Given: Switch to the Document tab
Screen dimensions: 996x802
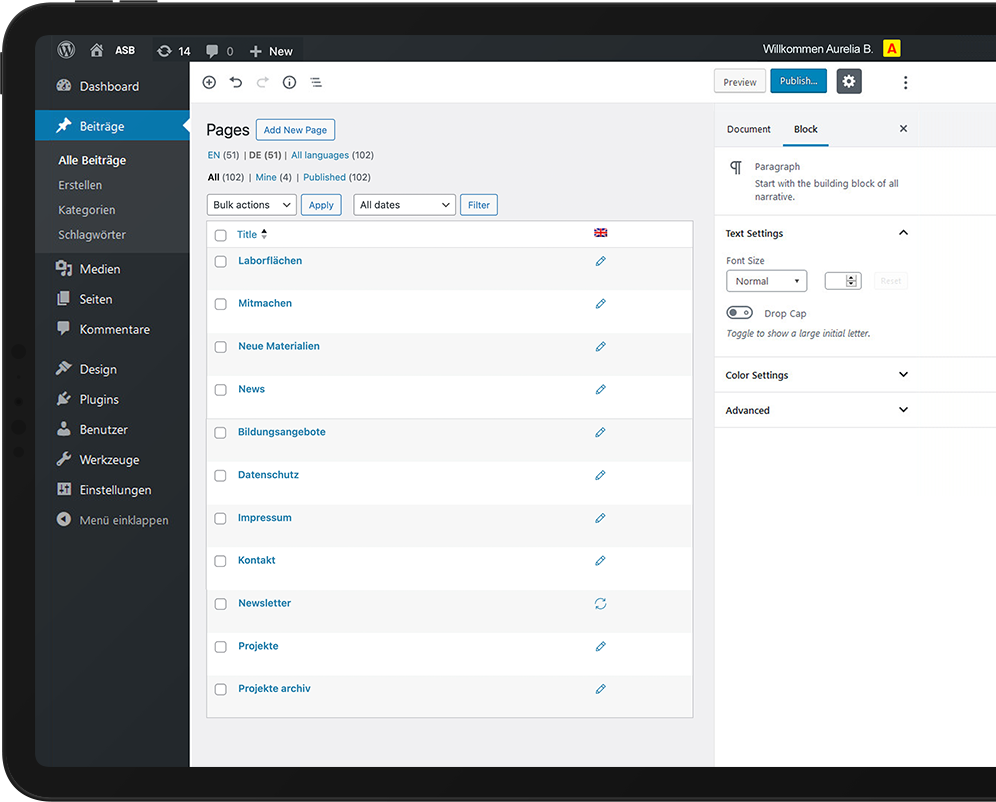Looking at the screenshot, I should click(749, 129).
